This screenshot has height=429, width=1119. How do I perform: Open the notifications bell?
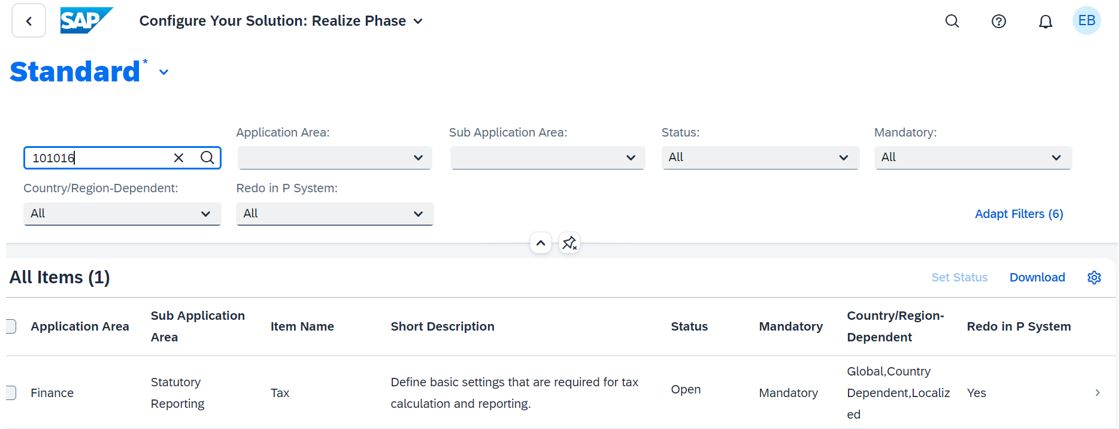tap(1045, 21)
